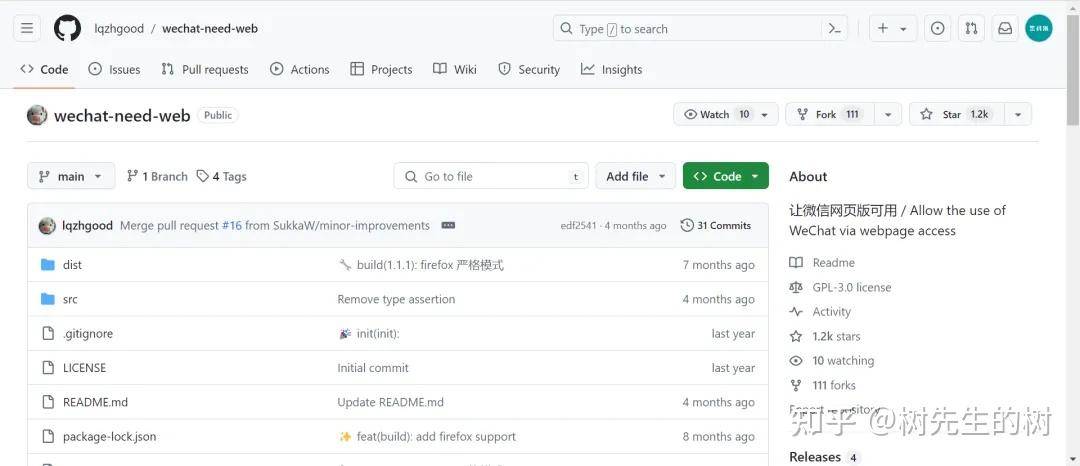The image size is (1080, 466).
Task: Open the dist folder icon
Action: click(48, 265)
